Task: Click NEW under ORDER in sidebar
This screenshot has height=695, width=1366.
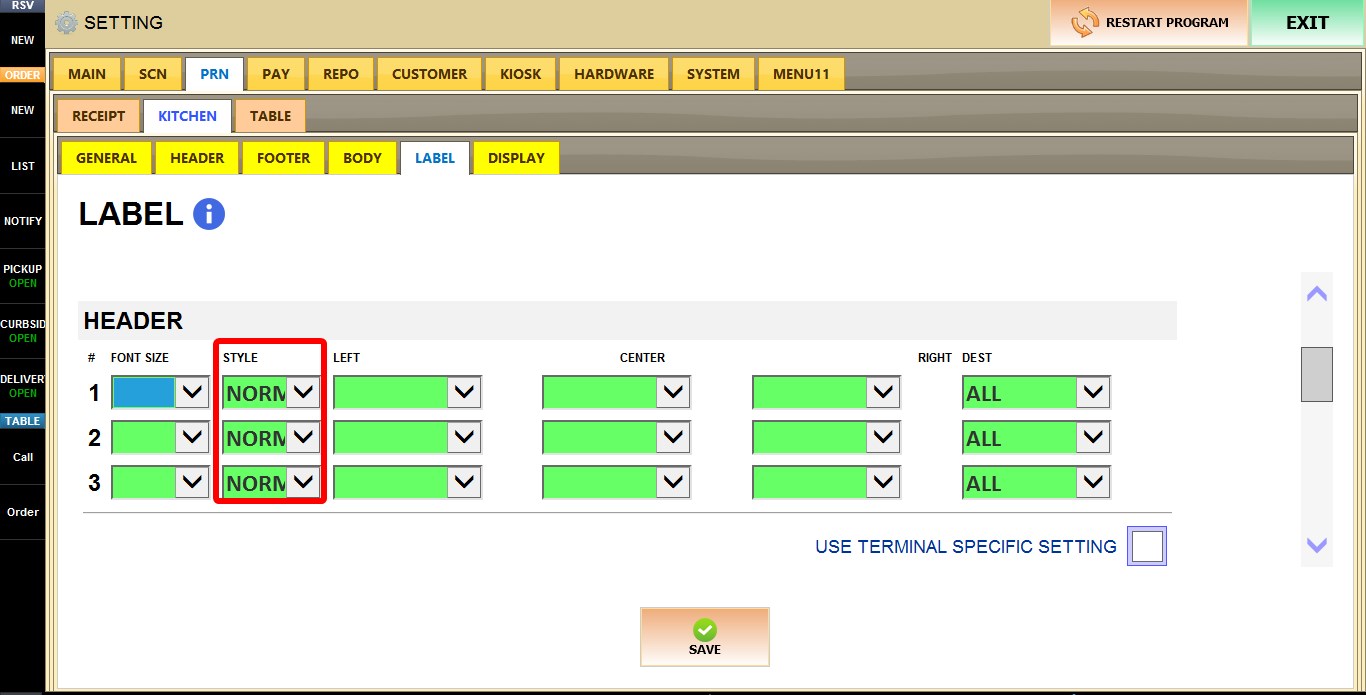Action: pos(22,110)
